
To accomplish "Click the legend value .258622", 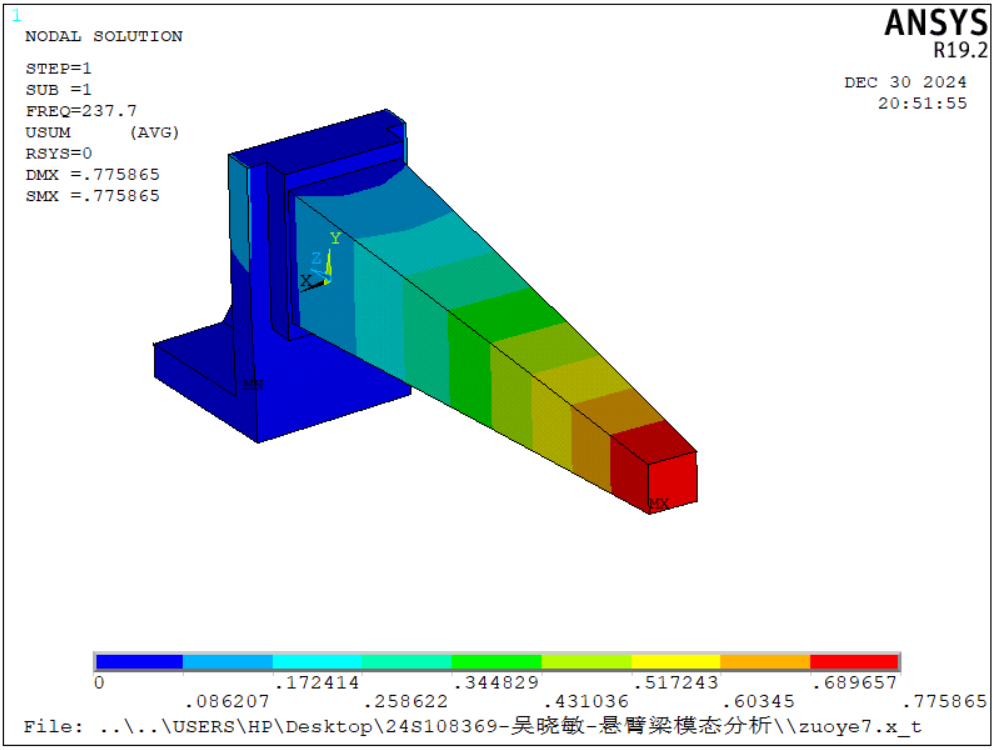I will [x=407, y=702].
